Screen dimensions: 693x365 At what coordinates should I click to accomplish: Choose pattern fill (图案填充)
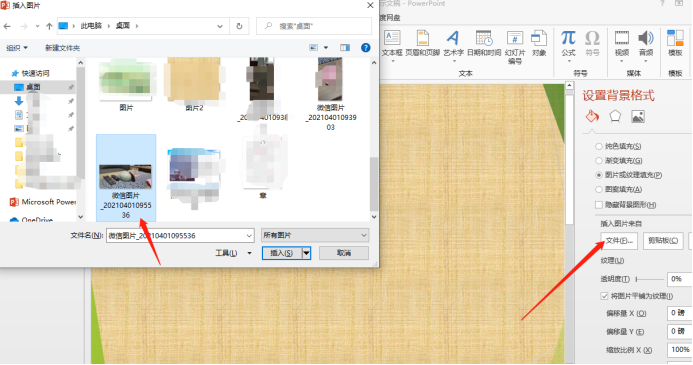pos(599,189)
